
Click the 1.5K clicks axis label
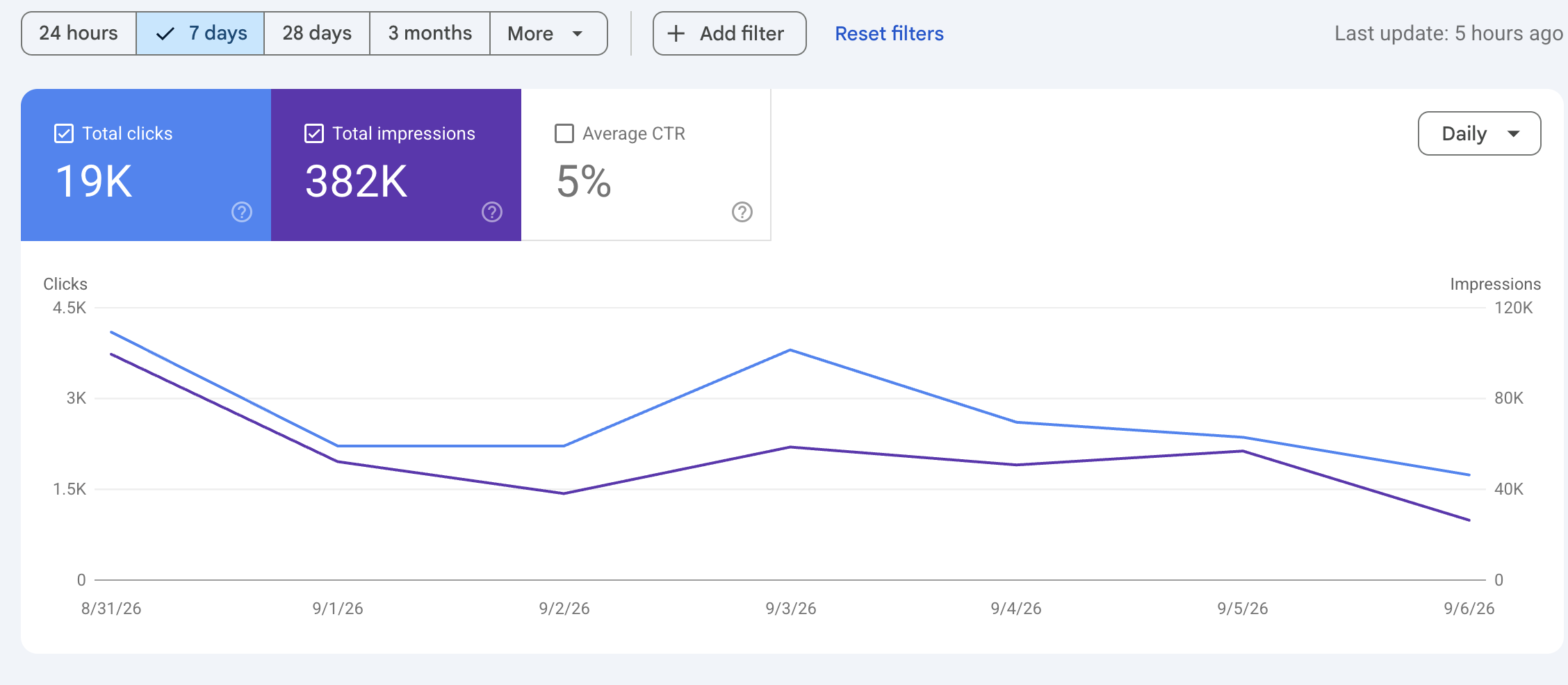click(70, 489)
